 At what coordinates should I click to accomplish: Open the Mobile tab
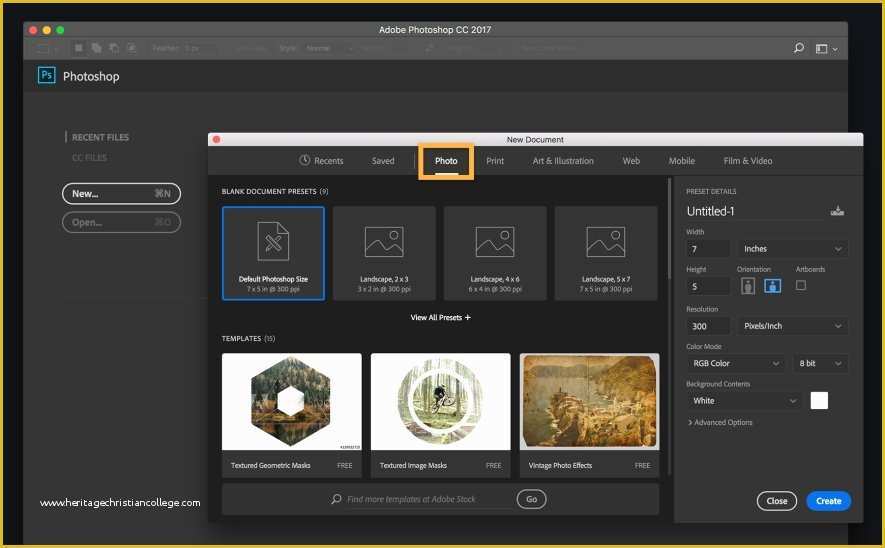point(681,161)
